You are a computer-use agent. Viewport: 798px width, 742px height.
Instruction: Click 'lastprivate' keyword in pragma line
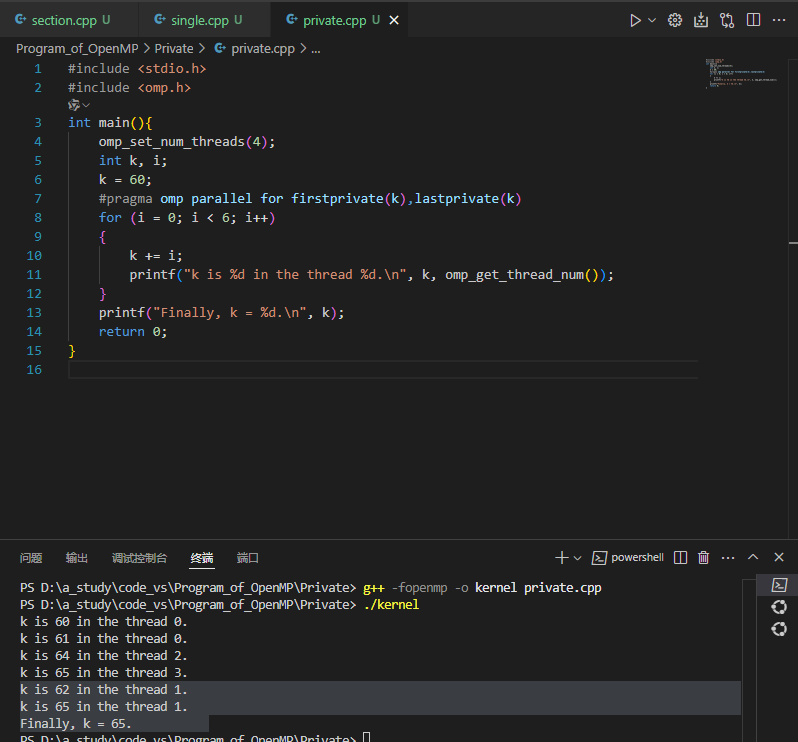(x=457, y=198)
